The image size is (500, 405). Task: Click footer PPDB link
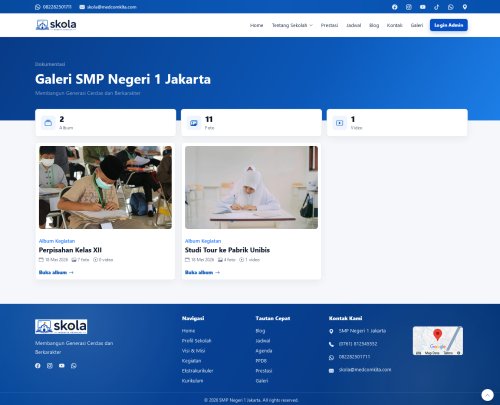click(x=261, y=361)
